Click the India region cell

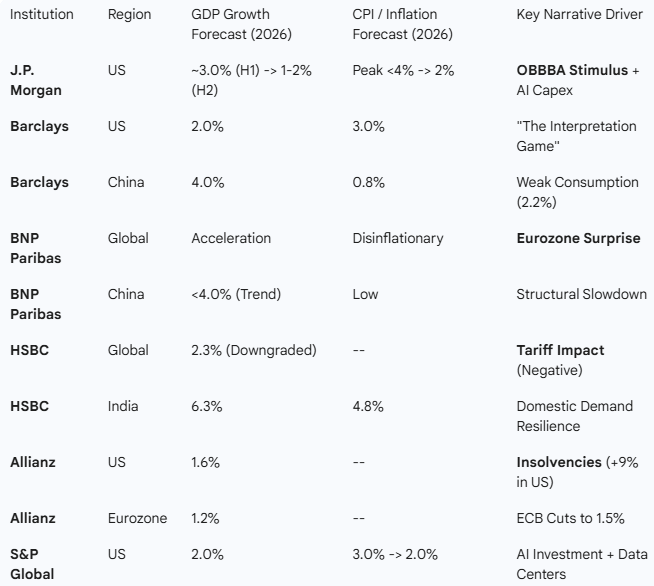tap(125, 407)
